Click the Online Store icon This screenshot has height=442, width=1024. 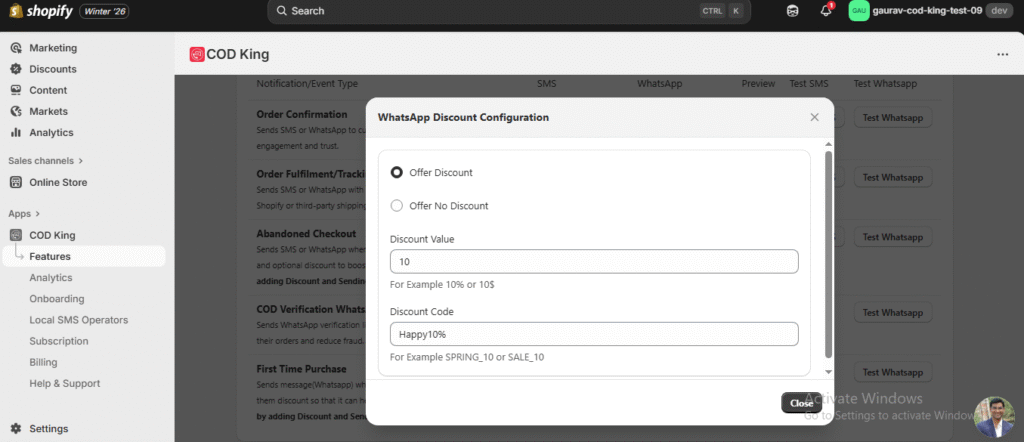pos(16,182)
